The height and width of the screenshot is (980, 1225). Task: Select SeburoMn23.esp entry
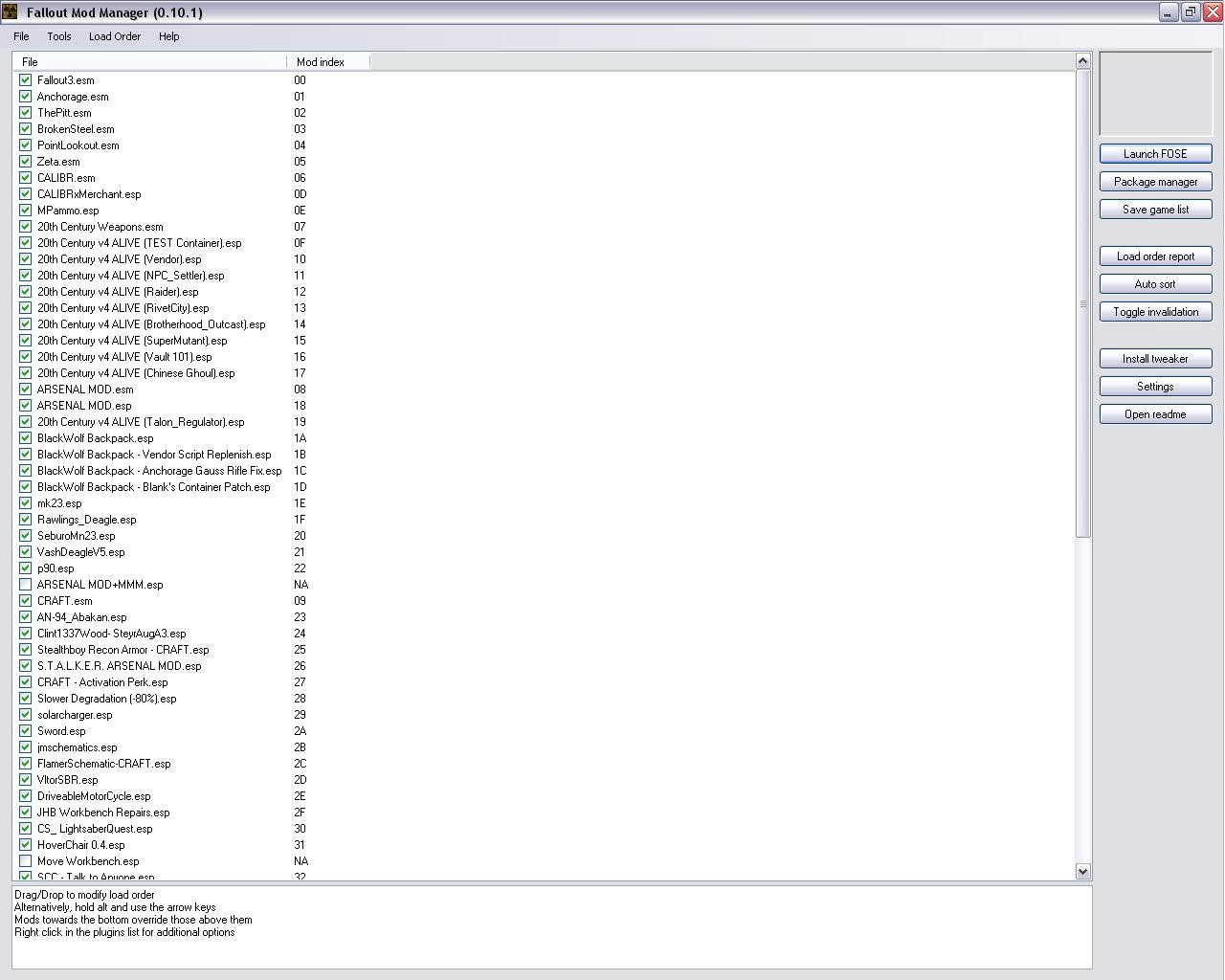(77, 536)
